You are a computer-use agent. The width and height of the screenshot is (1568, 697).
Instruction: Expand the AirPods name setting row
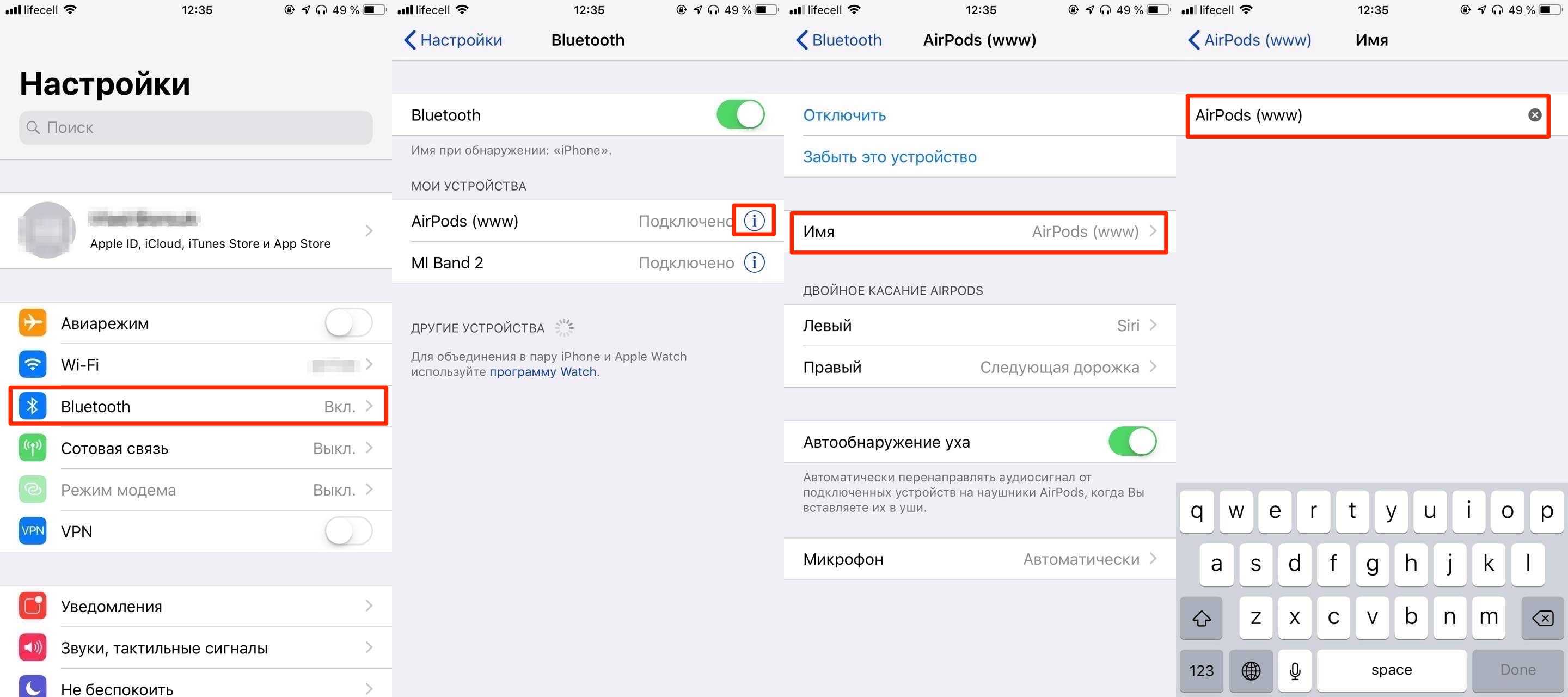click(x=979, y=232)
